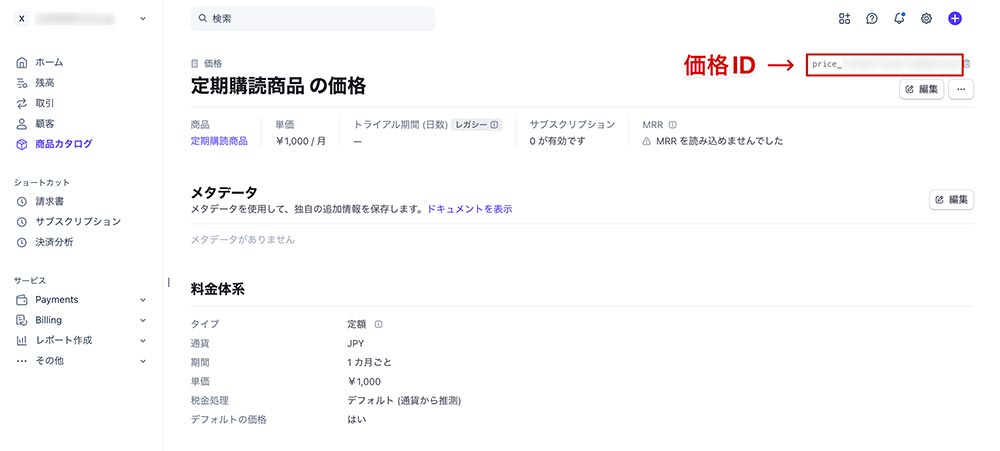Viewport: 1000px width, 451px height.
Task: Open the three-dot more options button
Action: (961, 89)
